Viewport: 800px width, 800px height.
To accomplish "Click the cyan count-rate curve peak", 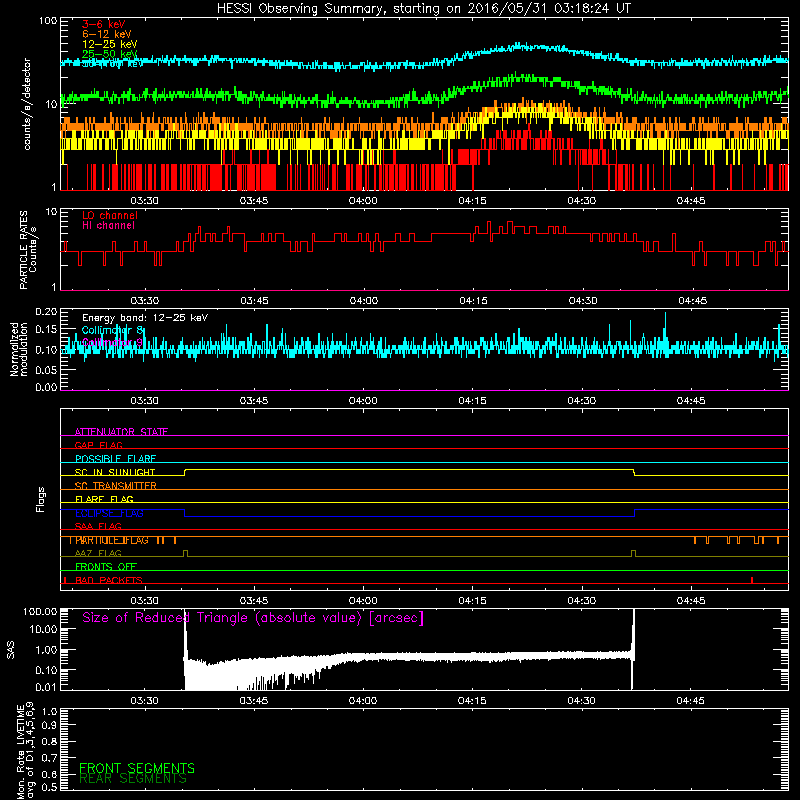I will 519,45.
